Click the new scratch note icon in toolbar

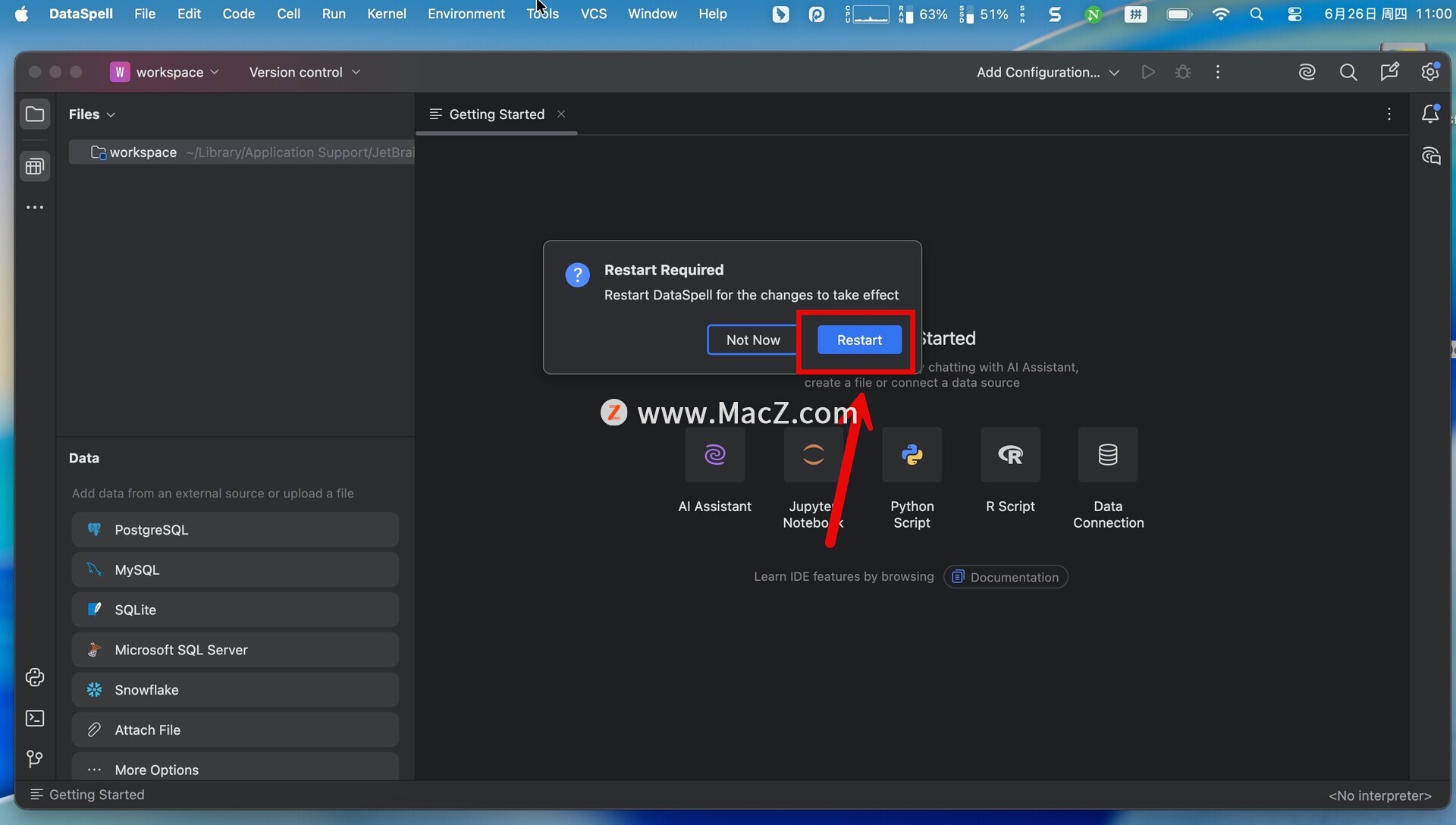pos(1389,72)
